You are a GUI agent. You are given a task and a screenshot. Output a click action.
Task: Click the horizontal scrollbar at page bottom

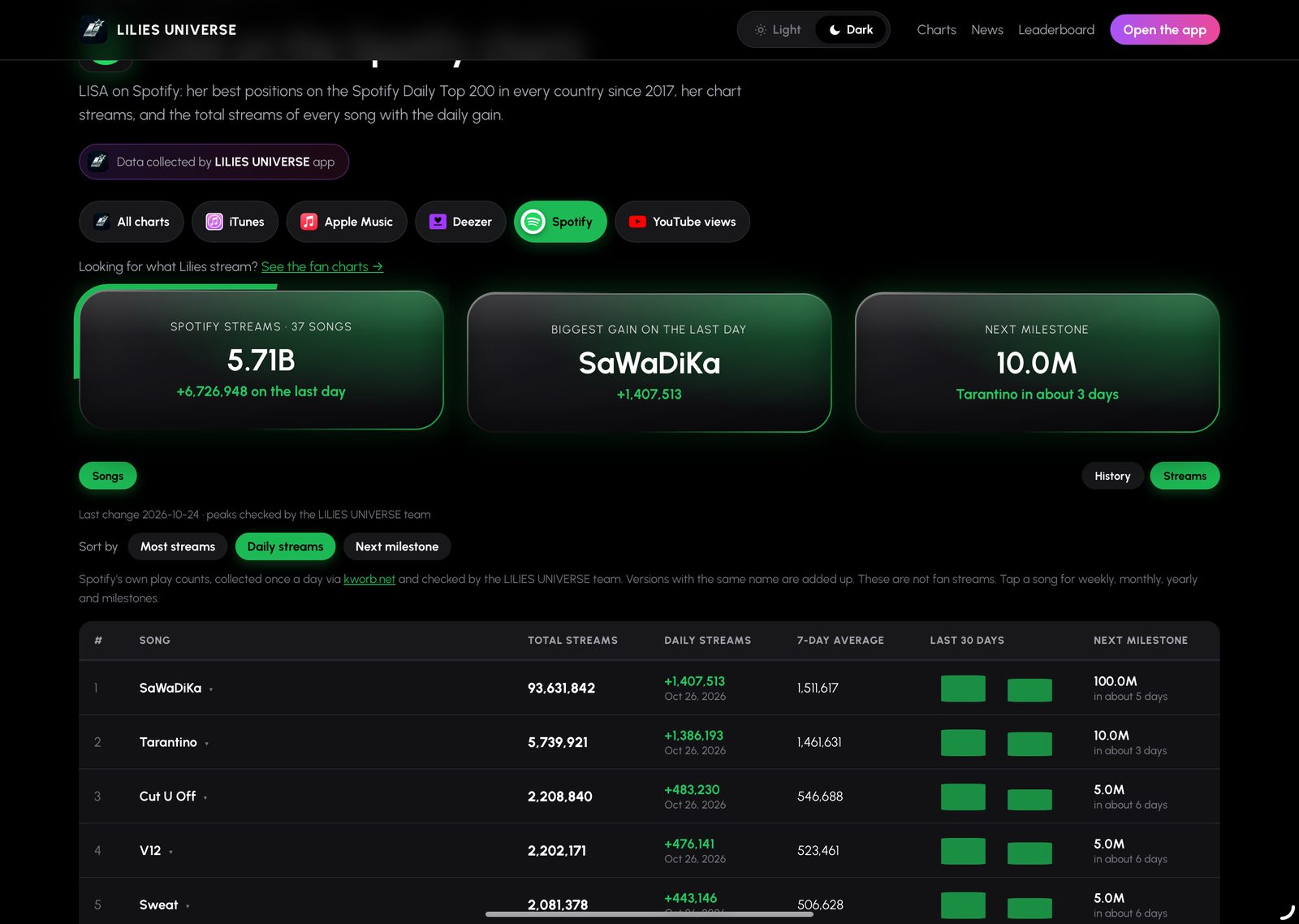coord(649,914)
